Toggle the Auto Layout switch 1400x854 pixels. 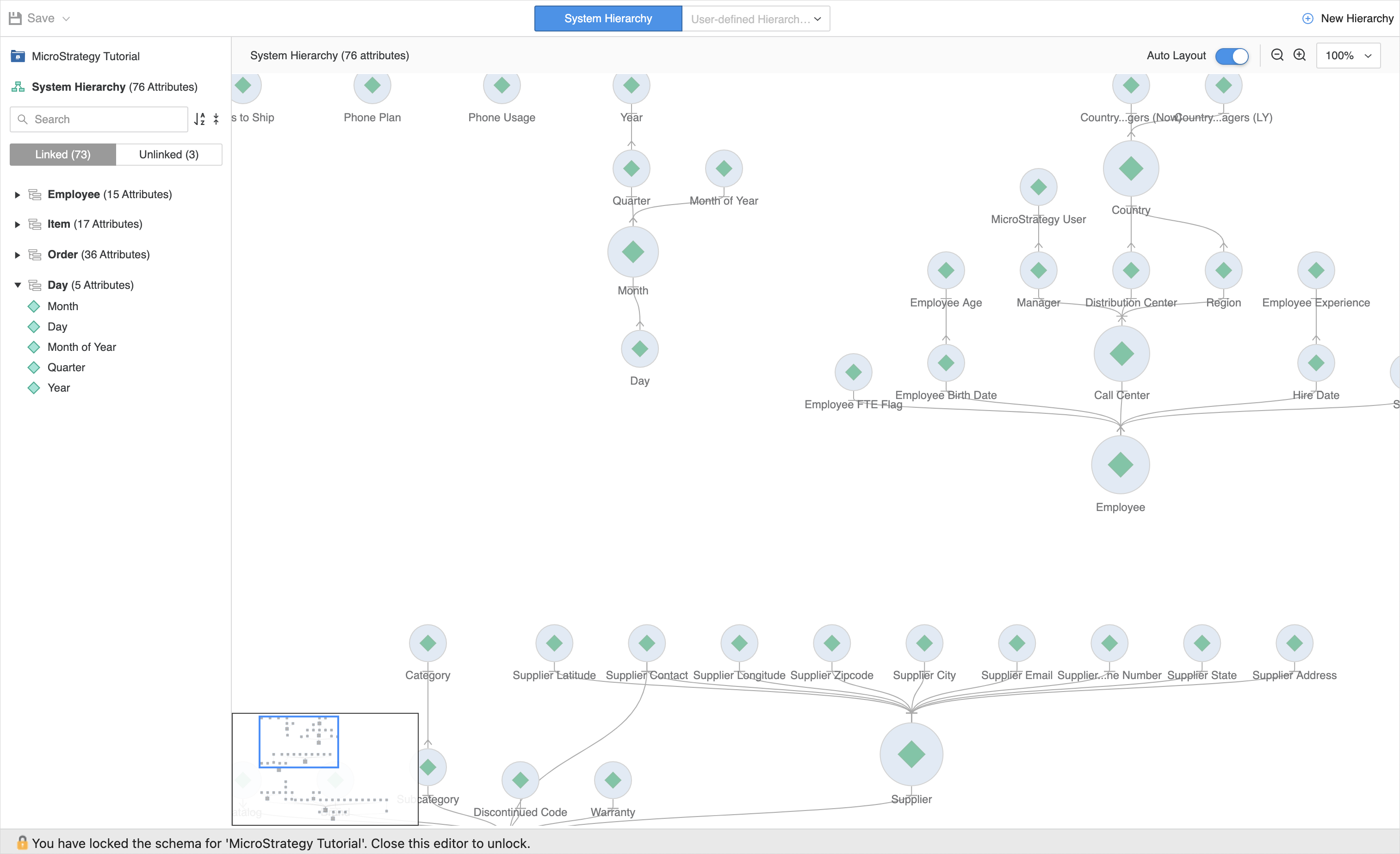click(1231, 56)
